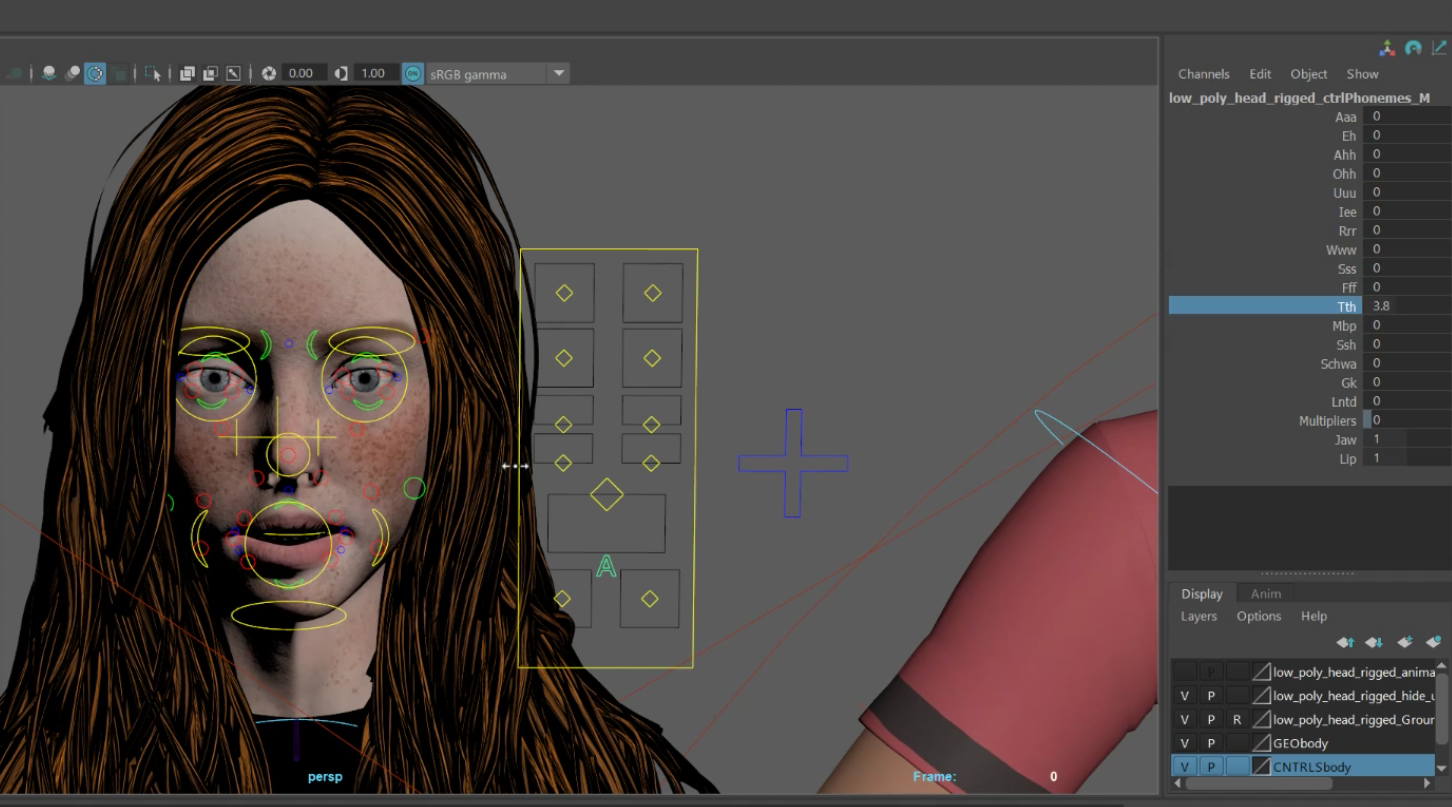This screenshot has width=1452, height=807.
Task: Select the low_poly_head_rigged_anima layer
Action: [x=1353, y=672]
